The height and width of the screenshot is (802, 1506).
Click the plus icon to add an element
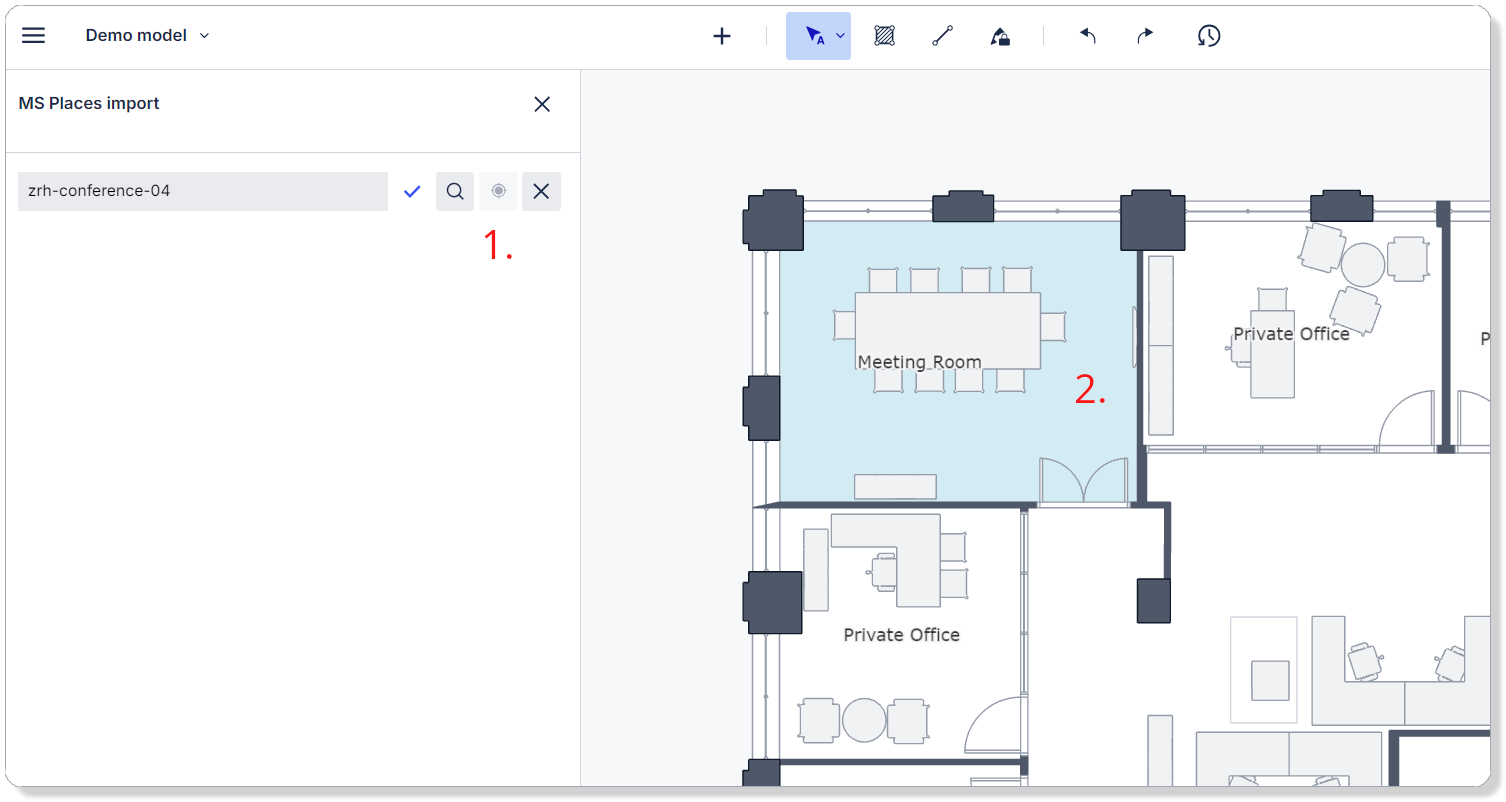722,35
